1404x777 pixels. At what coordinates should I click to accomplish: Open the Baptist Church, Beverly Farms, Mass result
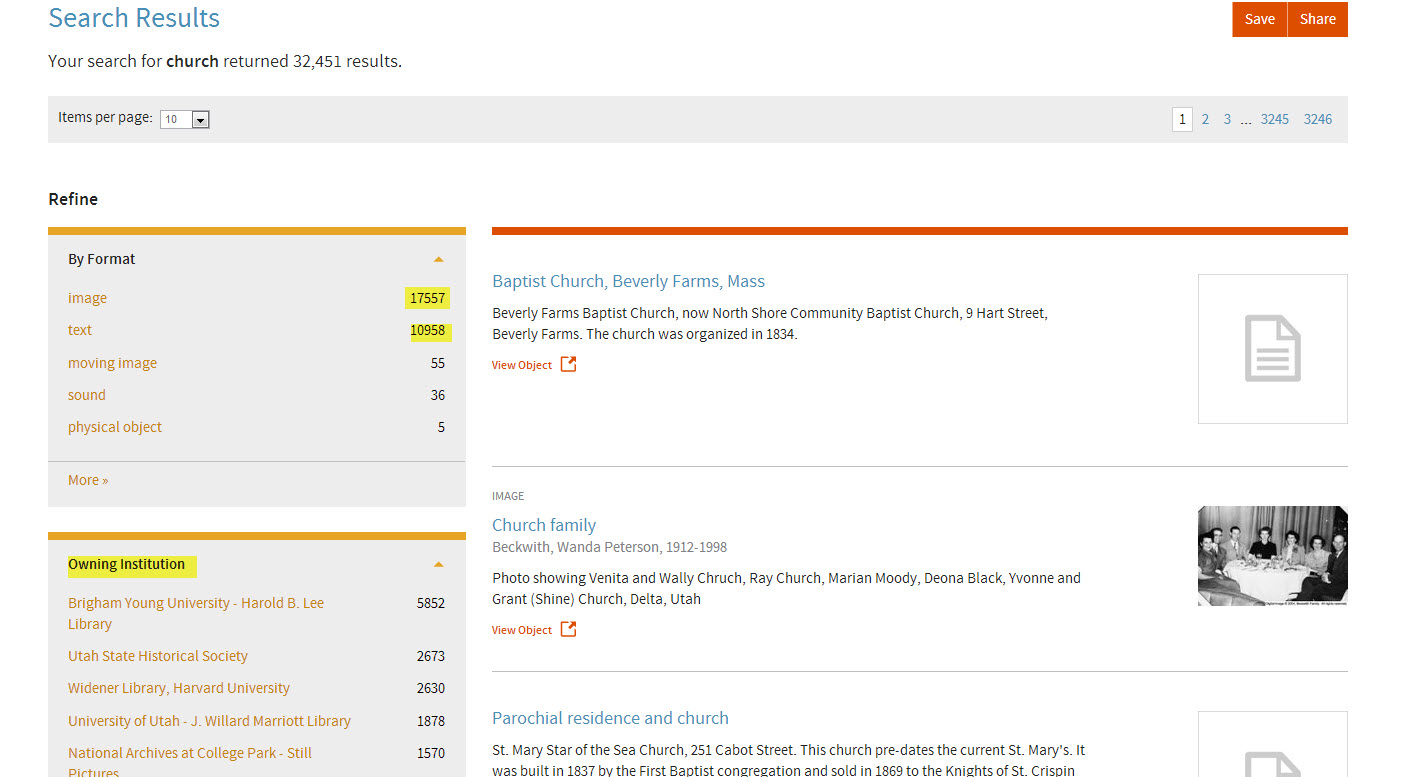628,281
